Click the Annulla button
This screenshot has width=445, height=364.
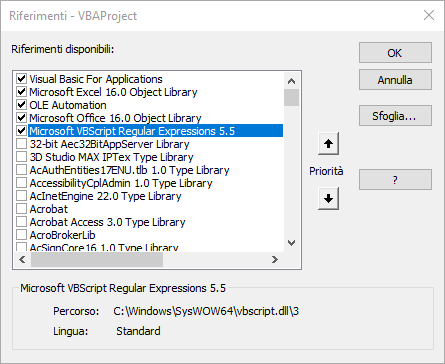click(x=395, y=80)
